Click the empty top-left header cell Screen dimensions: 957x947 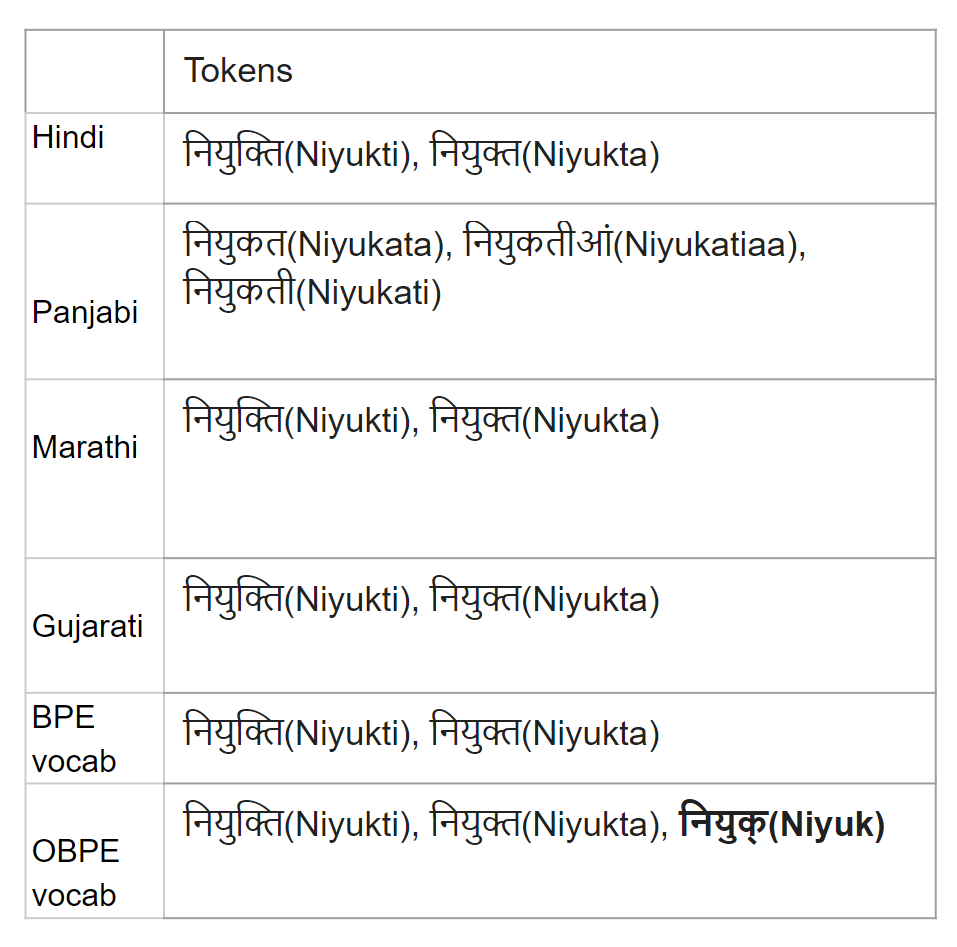coord(95,71)
